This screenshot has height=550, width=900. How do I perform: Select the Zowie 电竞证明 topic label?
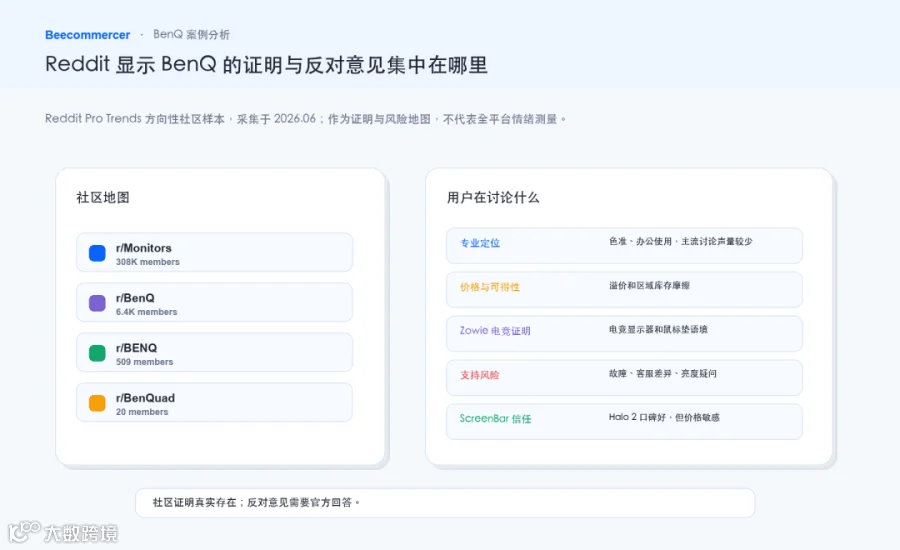tap(495, 331)
